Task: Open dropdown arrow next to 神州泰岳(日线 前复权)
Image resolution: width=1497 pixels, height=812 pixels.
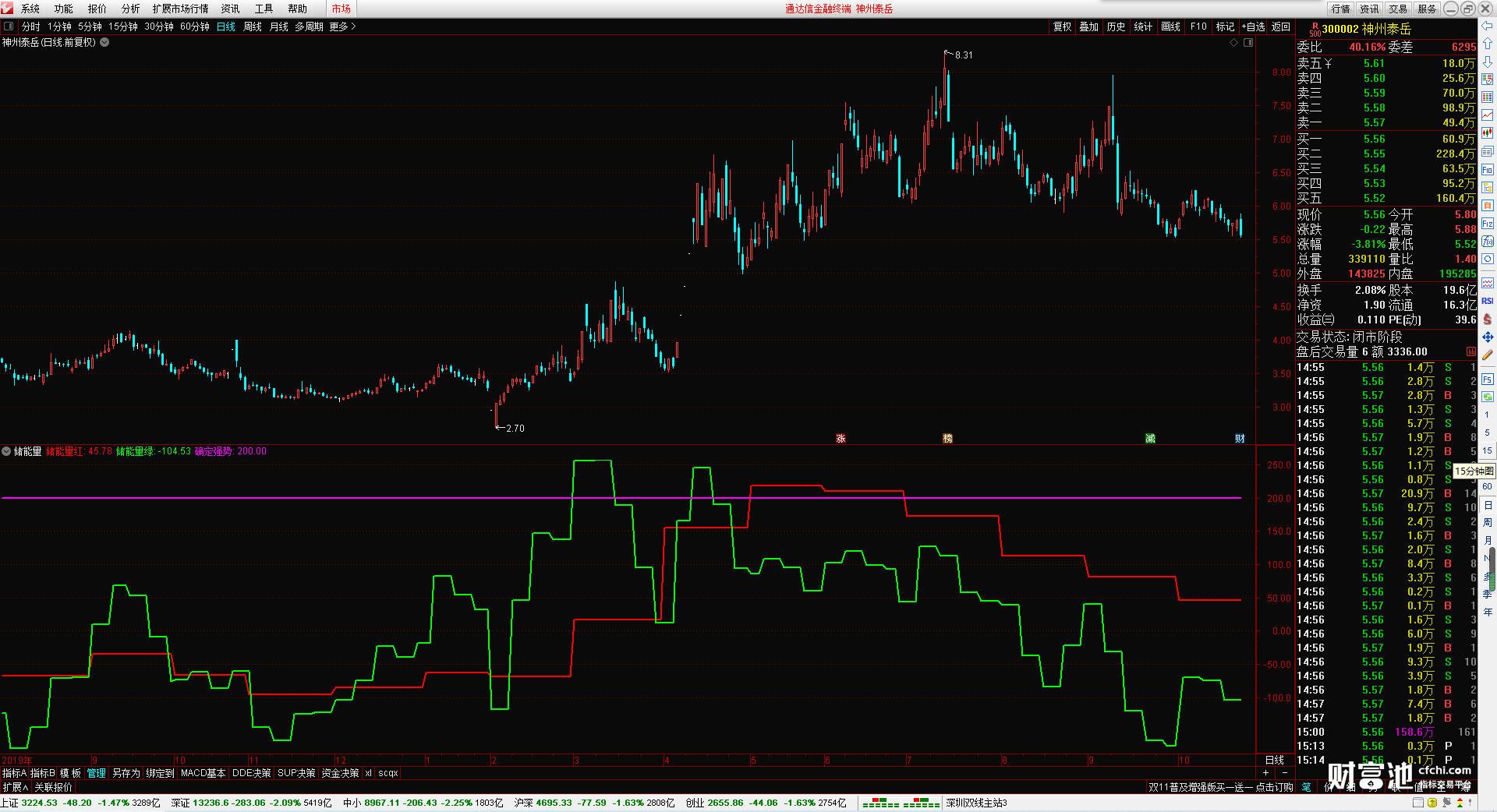Action: tap(104, 42)
